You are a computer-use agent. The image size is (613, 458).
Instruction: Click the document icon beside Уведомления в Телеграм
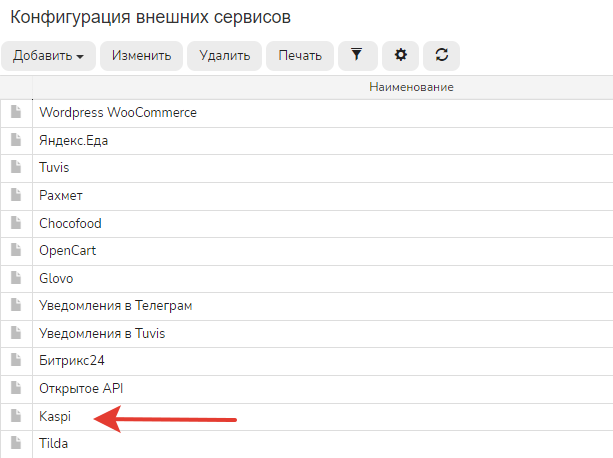coord(16,305)
